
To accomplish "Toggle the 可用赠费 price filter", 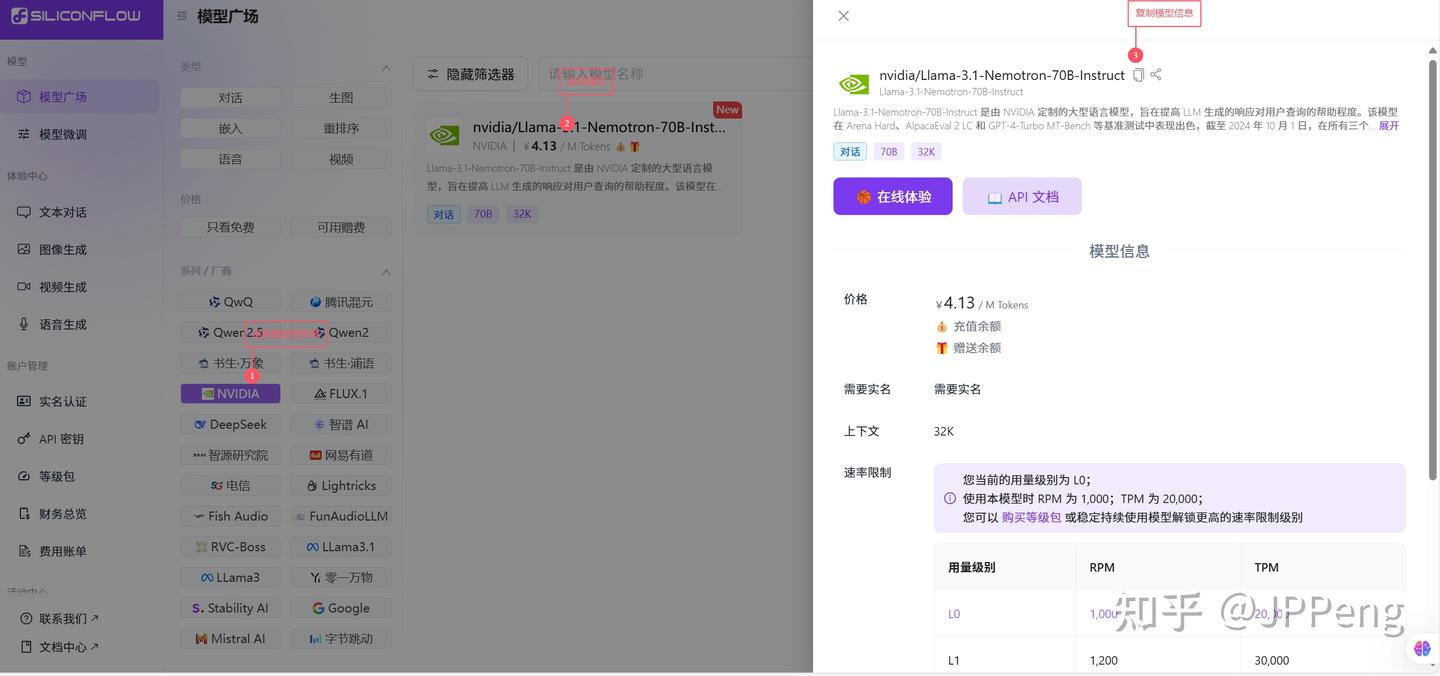I will [341, 227].
